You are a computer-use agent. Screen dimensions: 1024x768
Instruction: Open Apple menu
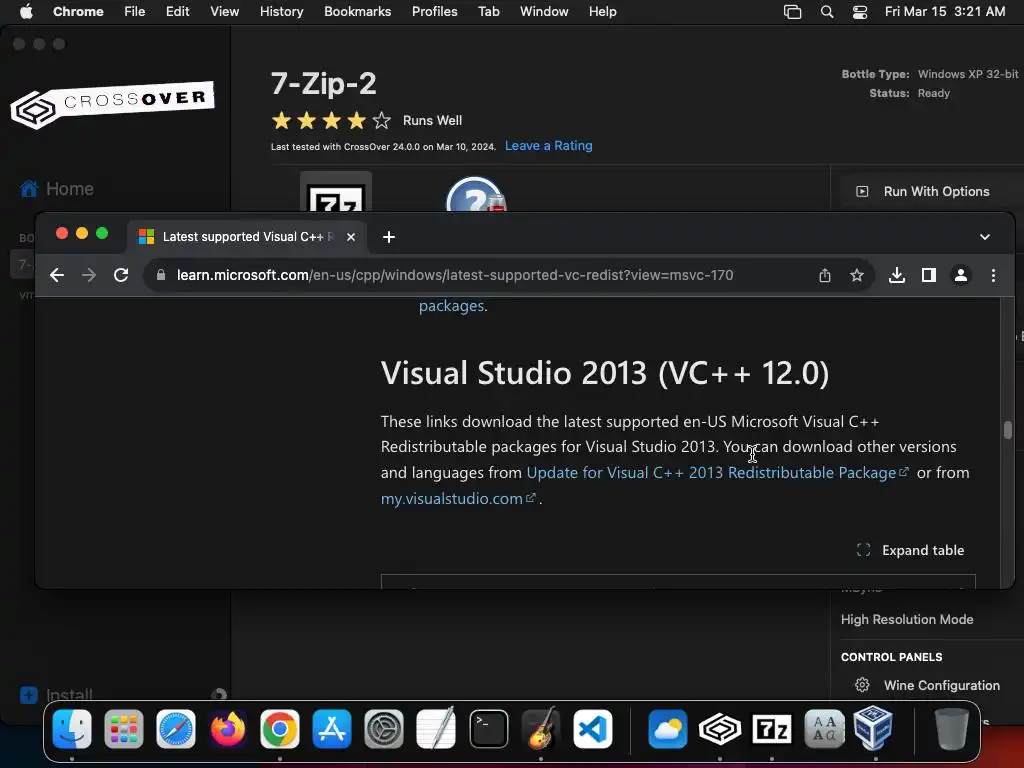(x=26, y=11)
